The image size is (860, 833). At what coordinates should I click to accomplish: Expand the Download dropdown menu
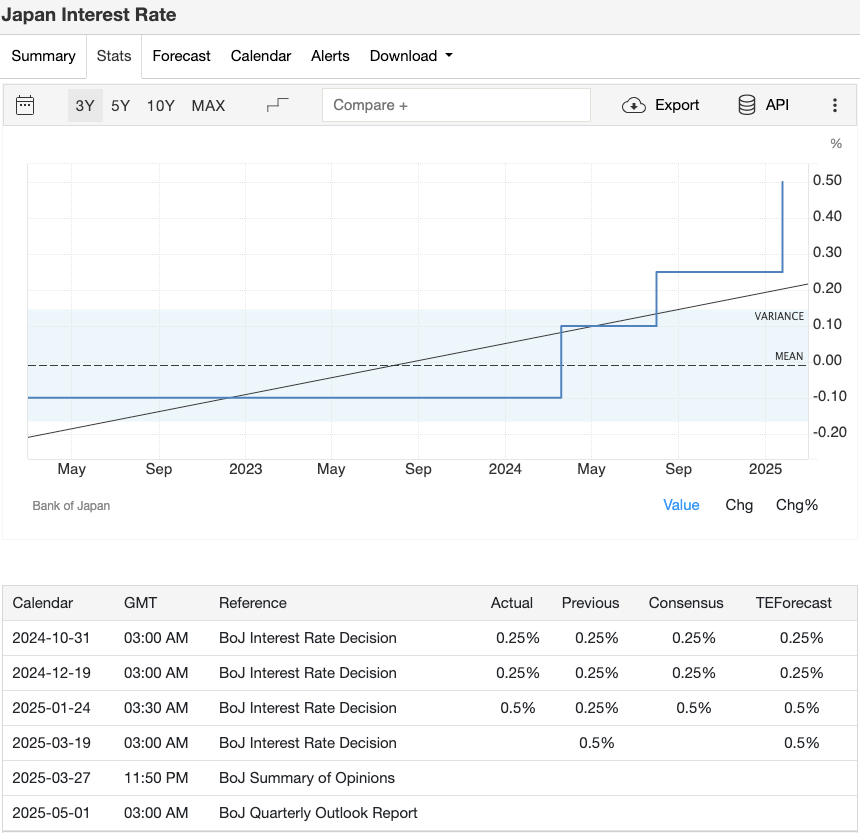[x=410, y=56]
